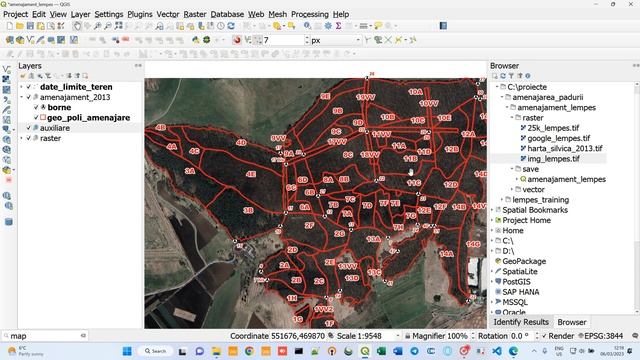The image size is (640, 360).
Task: Click the Layers panel filter legend icon
Action: [x=48, y=76]
